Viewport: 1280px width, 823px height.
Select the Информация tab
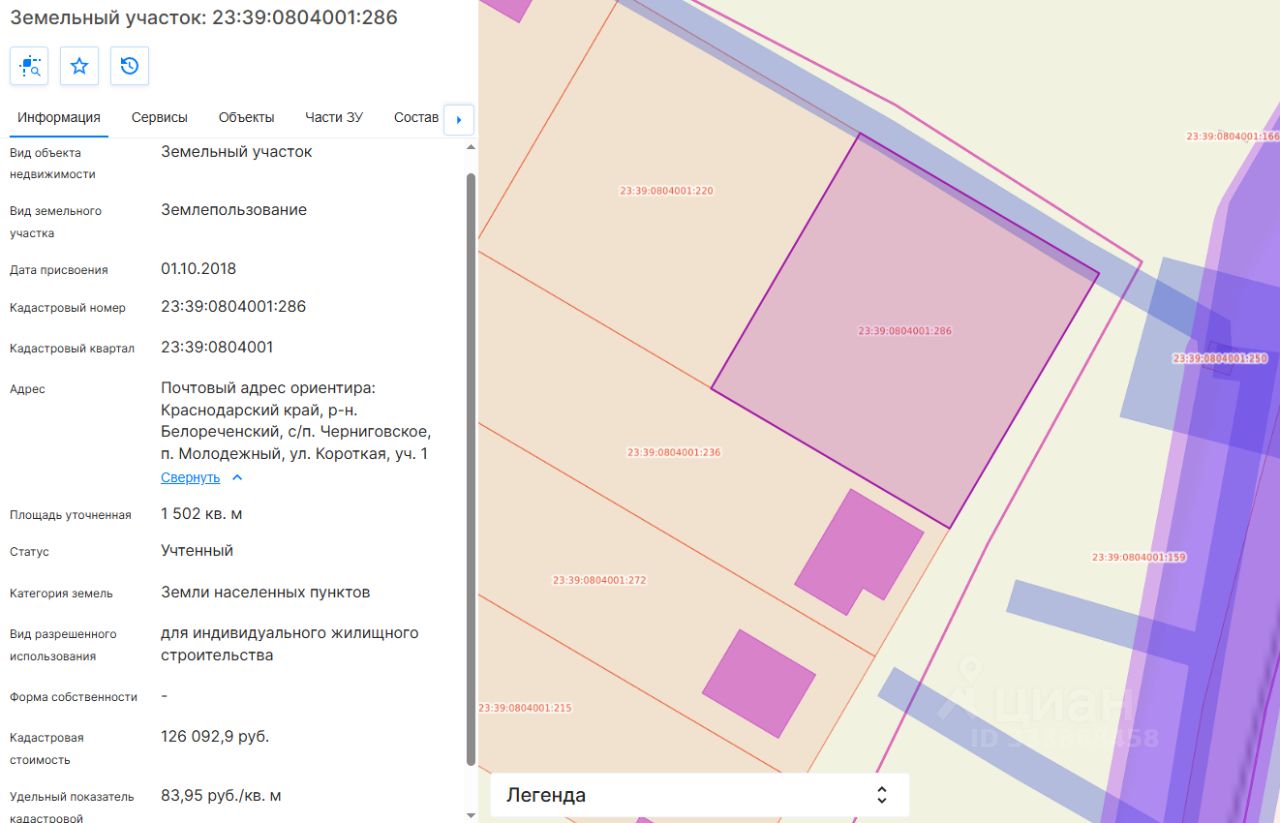click(59, 117)
